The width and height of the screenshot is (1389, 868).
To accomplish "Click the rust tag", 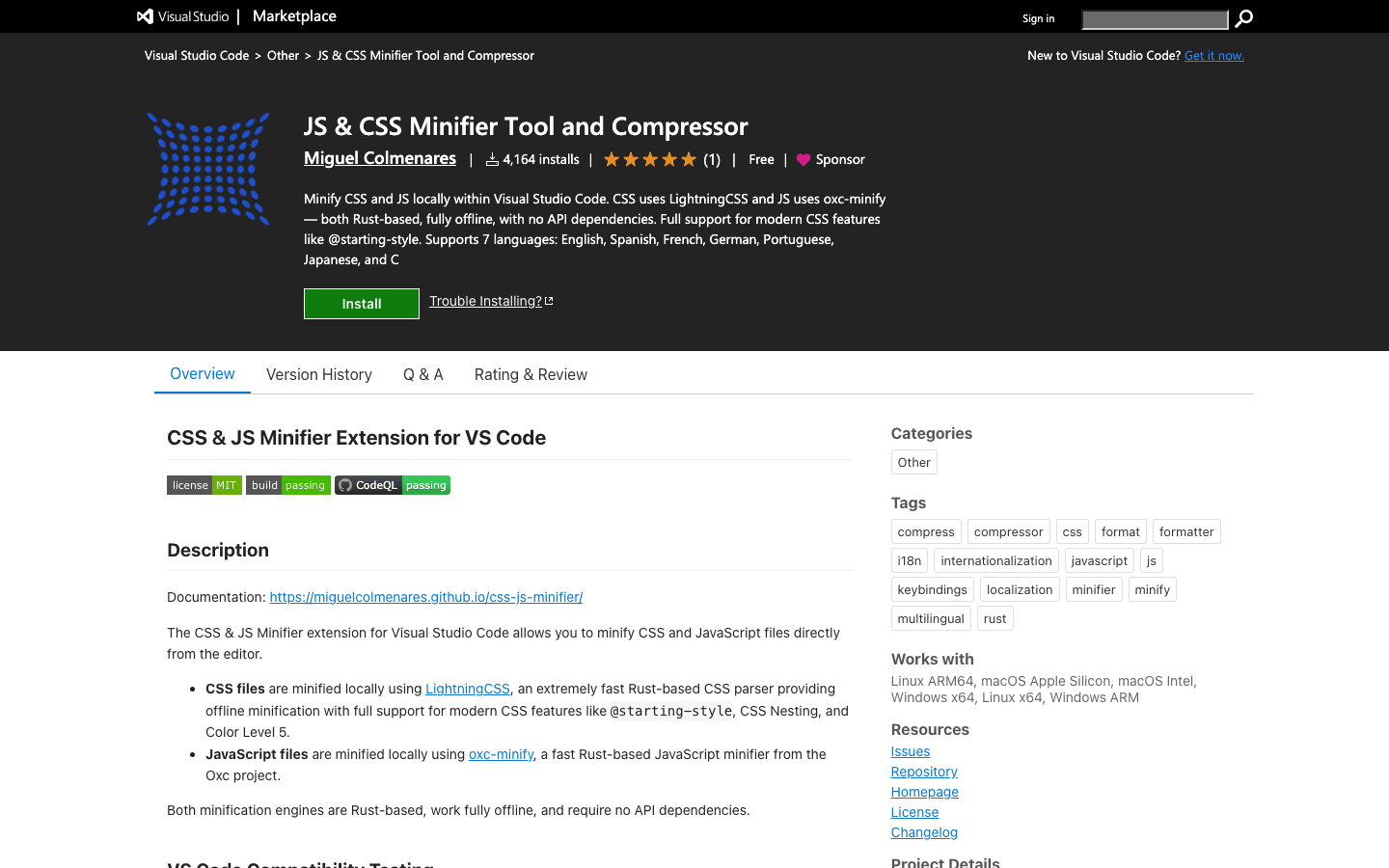I will pos(995,618).
